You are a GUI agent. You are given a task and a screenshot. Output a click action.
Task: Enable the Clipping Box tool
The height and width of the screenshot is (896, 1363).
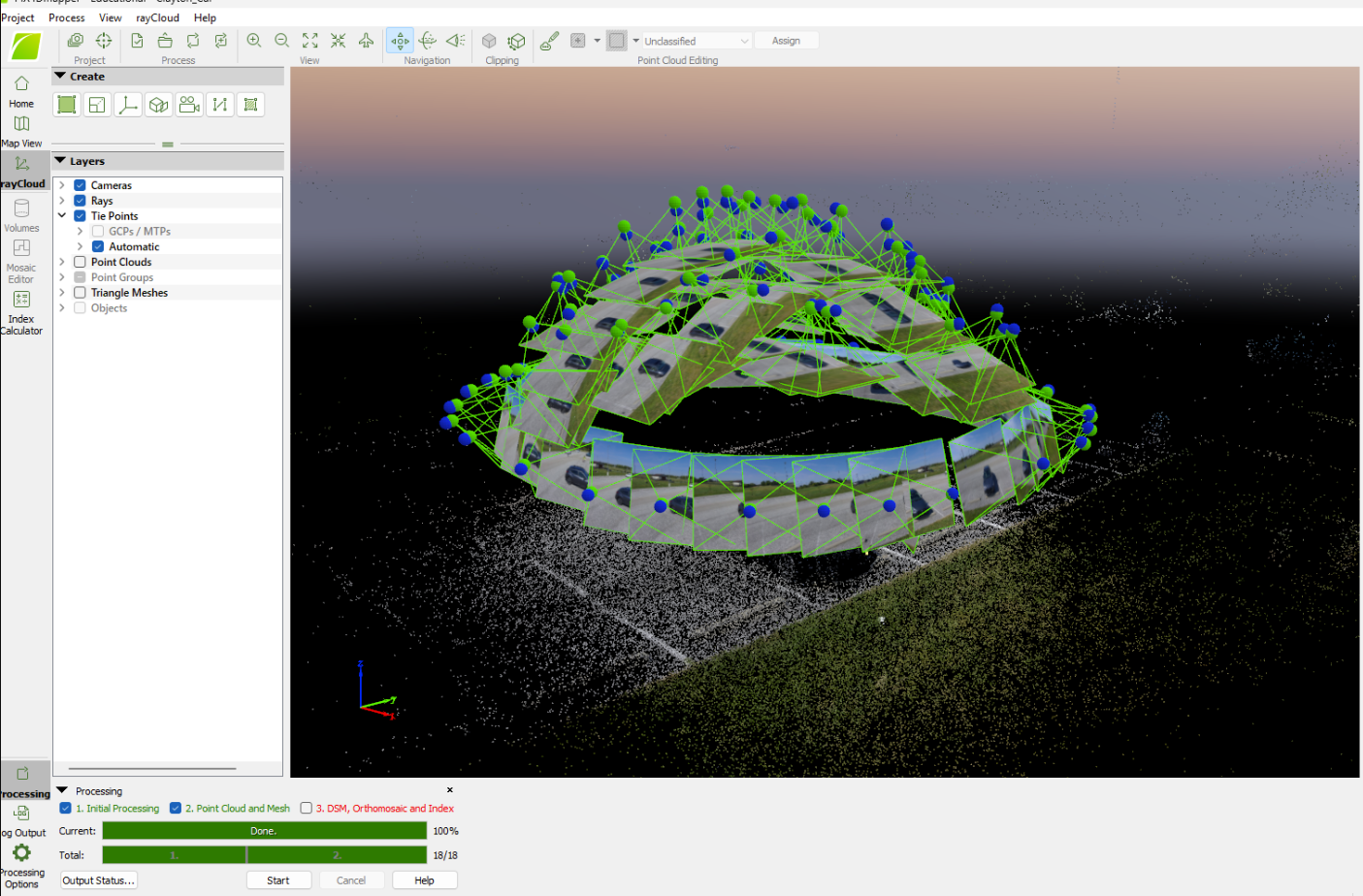click(x=489, y=41)
